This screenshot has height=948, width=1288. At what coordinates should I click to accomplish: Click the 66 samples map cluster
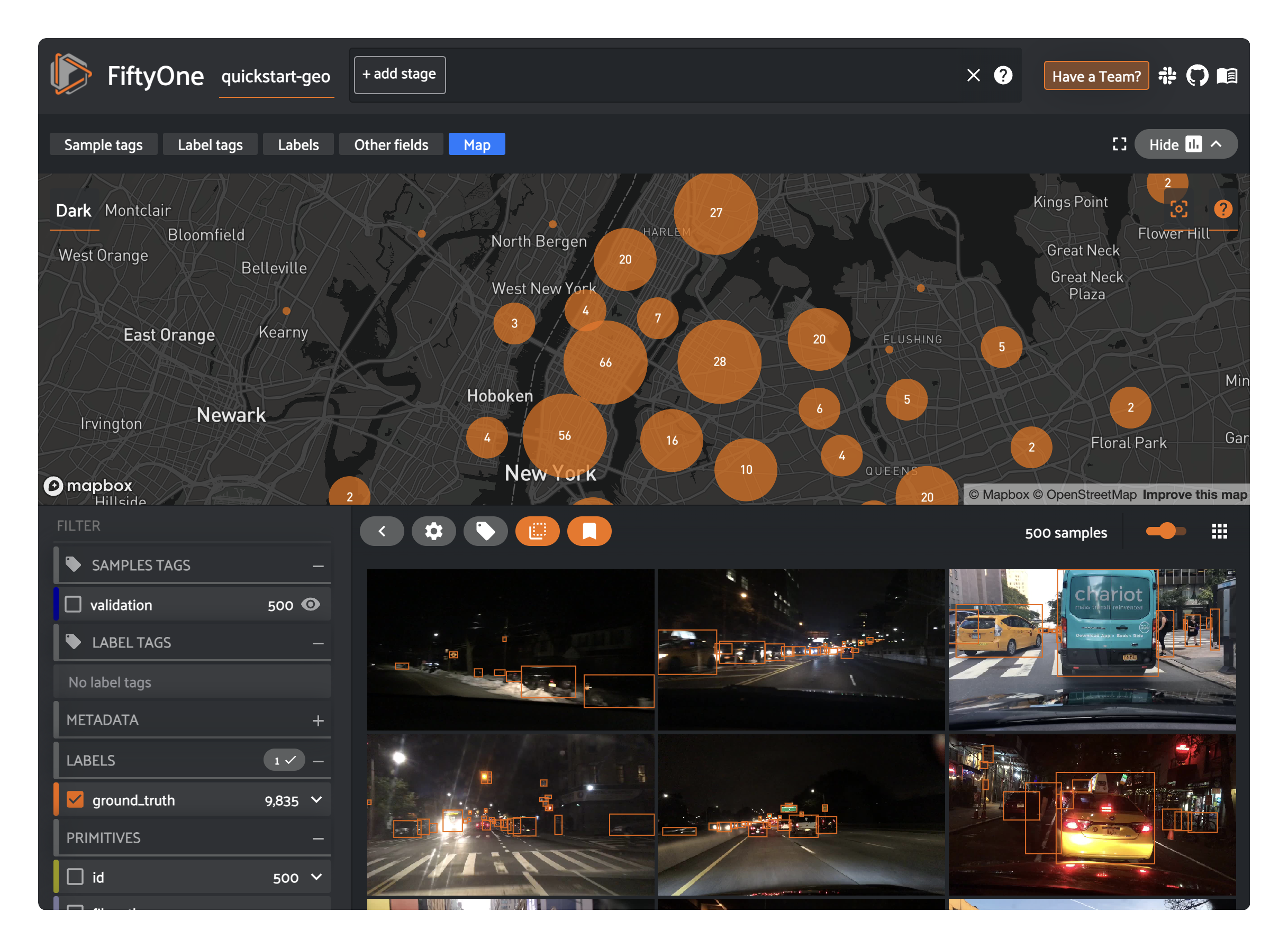[605, 362]
